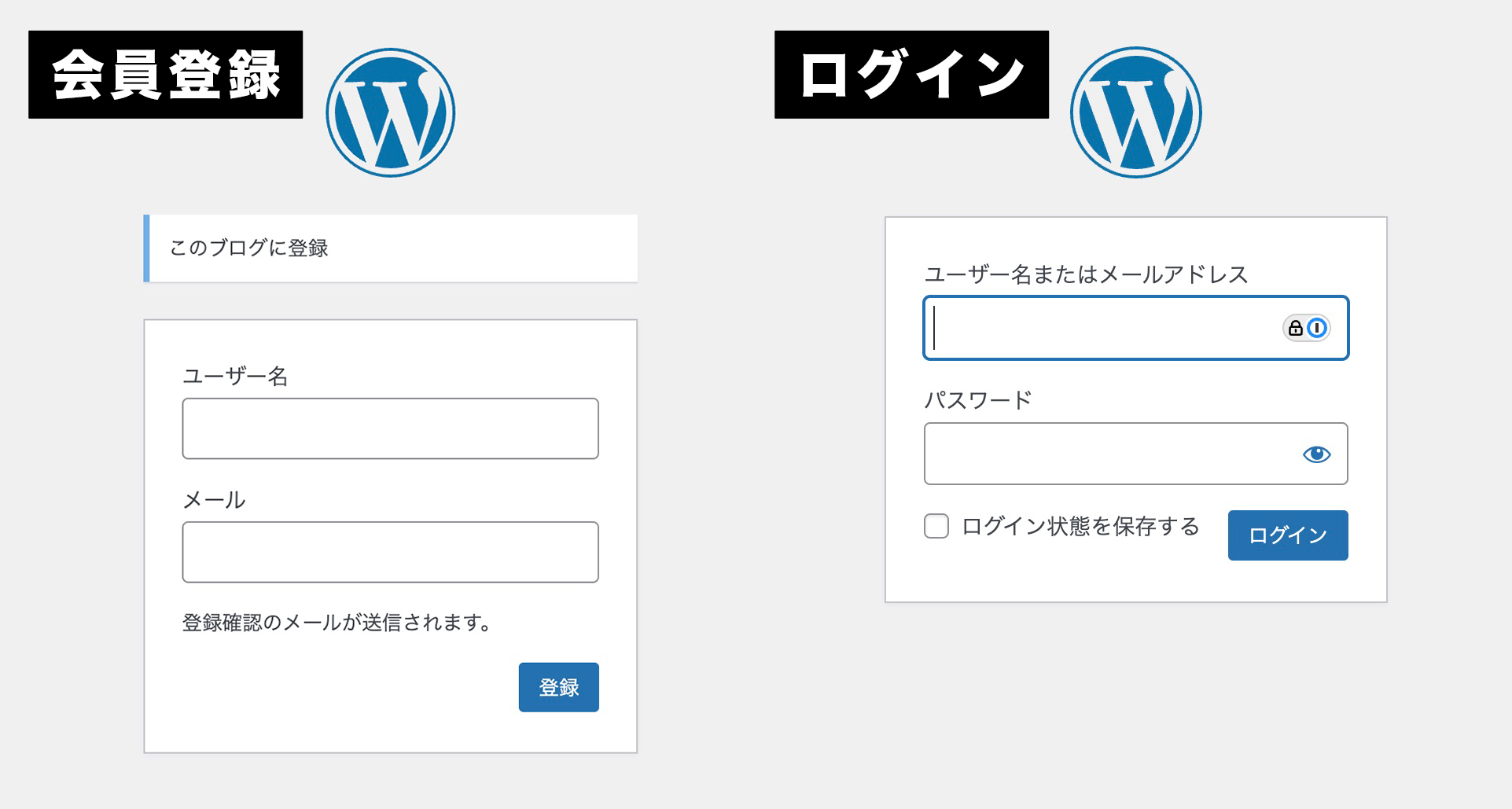Click the ユーザー名 label in the registration form
1512x809 pixels.
[235, 377]
